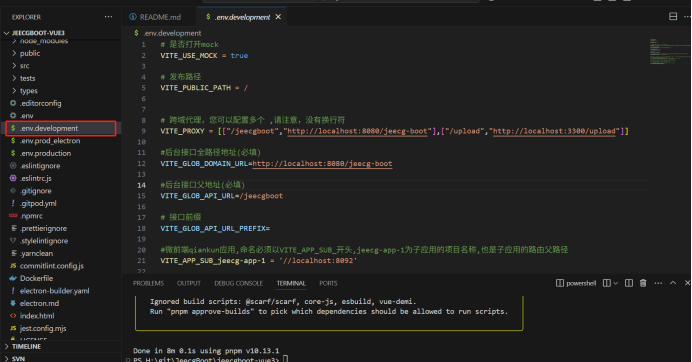This screenshot has height=362, width=692.
Task: Select the .env.development editor tab
Action: [242, 17]
